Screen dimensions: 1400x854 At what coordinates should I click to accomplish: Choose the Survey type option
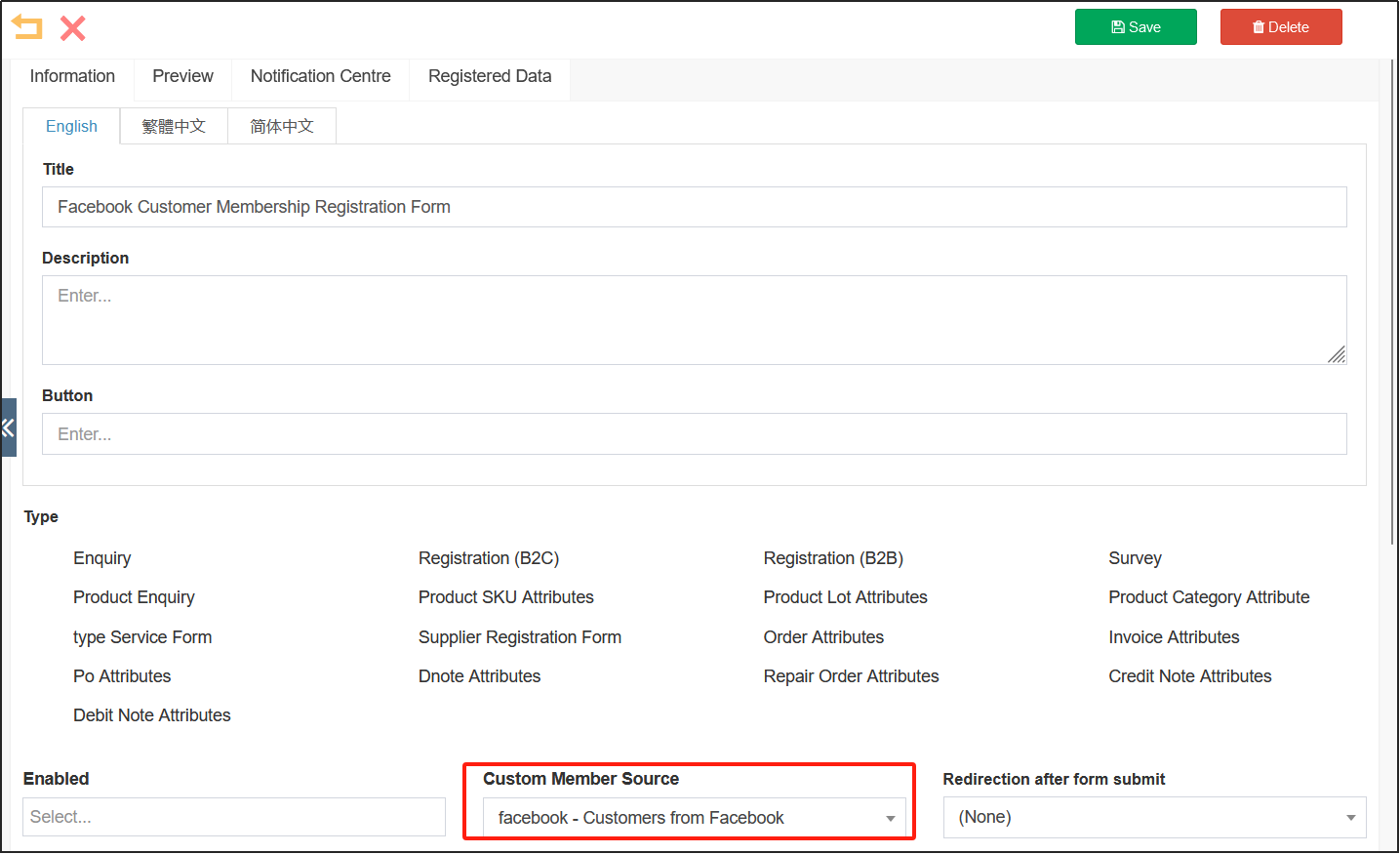[1134, 558]
